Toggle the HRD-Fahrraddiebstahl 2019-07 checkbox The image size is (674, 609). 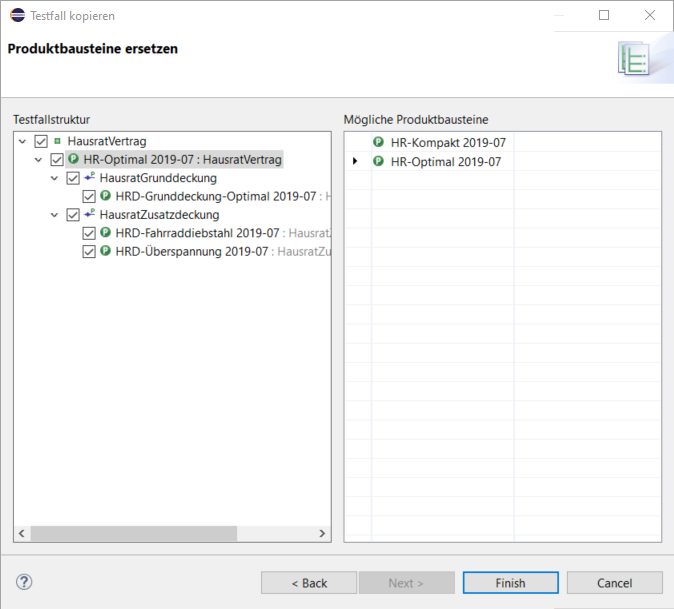pos(89,233)
